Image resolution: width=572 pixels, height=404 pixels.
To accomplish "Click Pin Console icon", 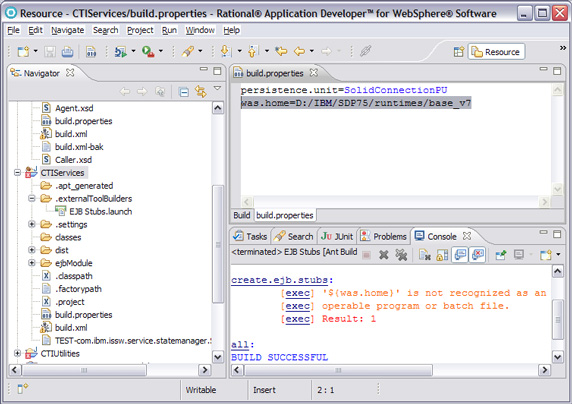I will click(501, 255).
